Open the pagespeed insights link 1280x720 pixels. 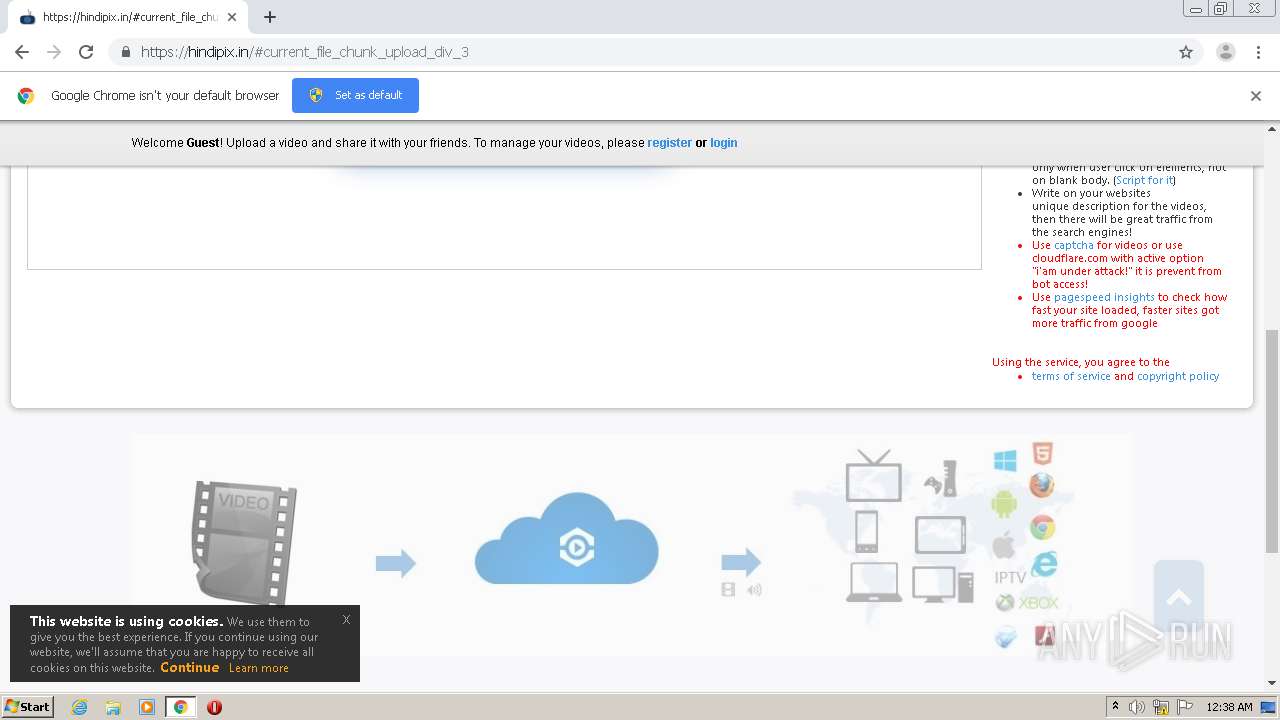pos(1104,297)
